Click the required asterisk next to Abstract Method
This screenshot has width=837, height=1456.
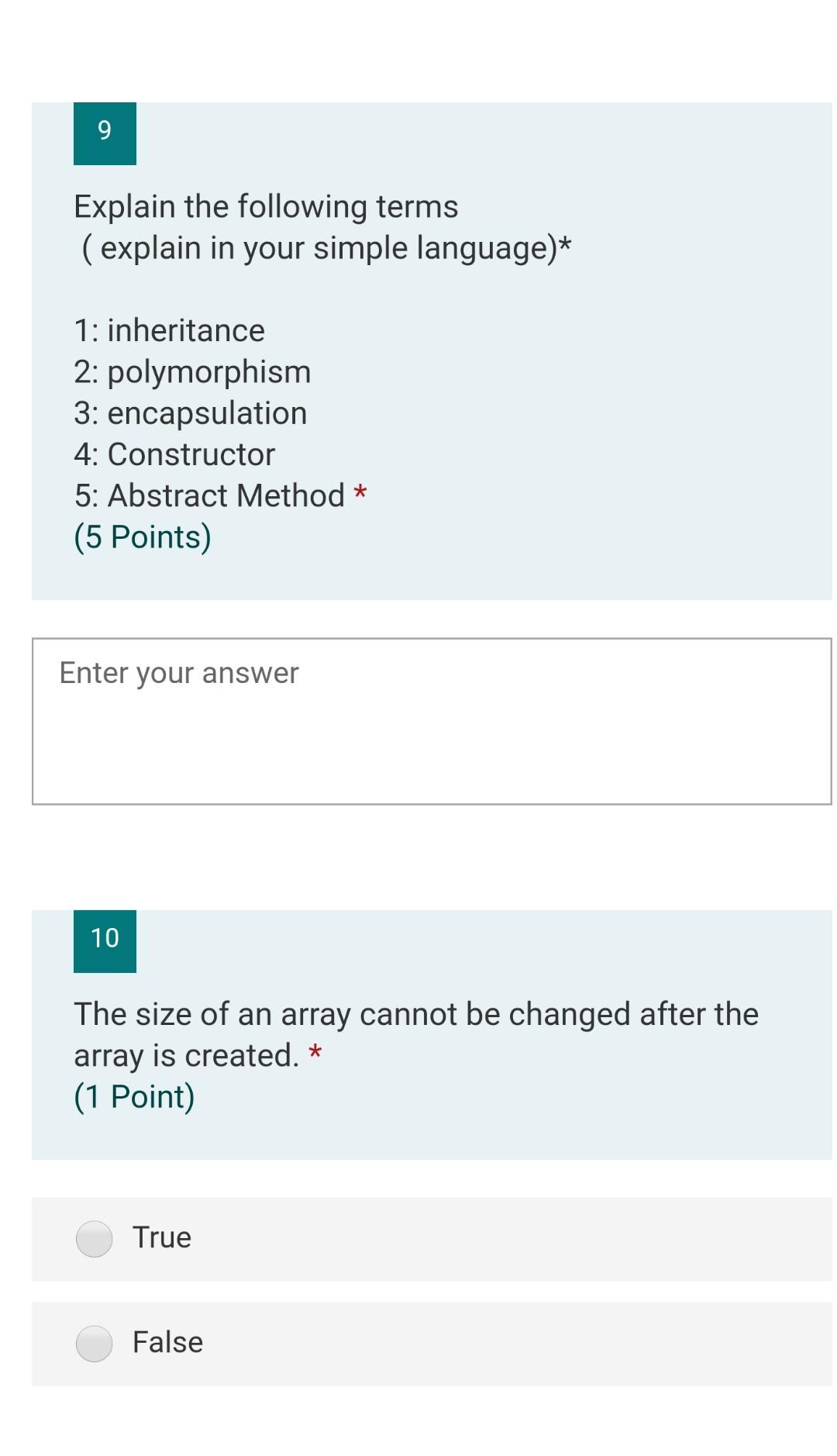pyautogui.click(x=361, y=493)
